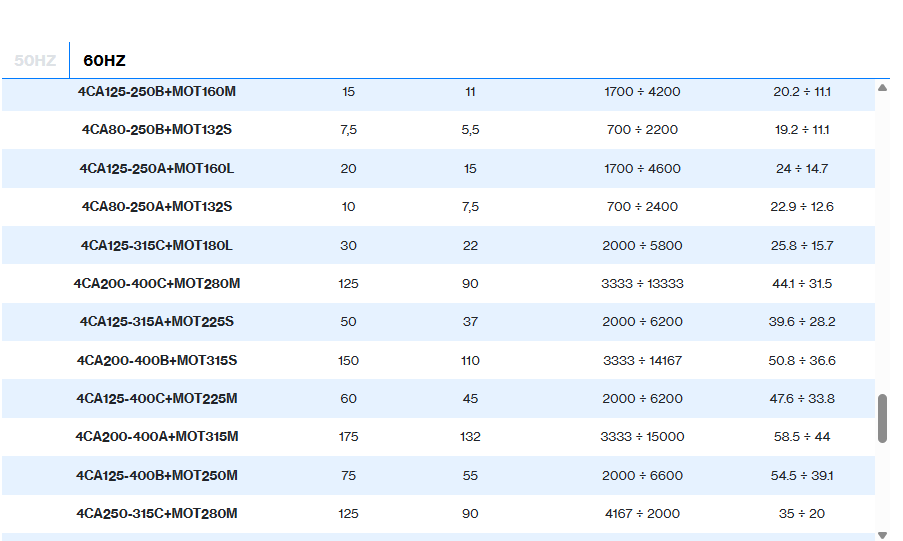
Task: Click model 4CA250-315C+MOT280M
Action: pos(157,514)
